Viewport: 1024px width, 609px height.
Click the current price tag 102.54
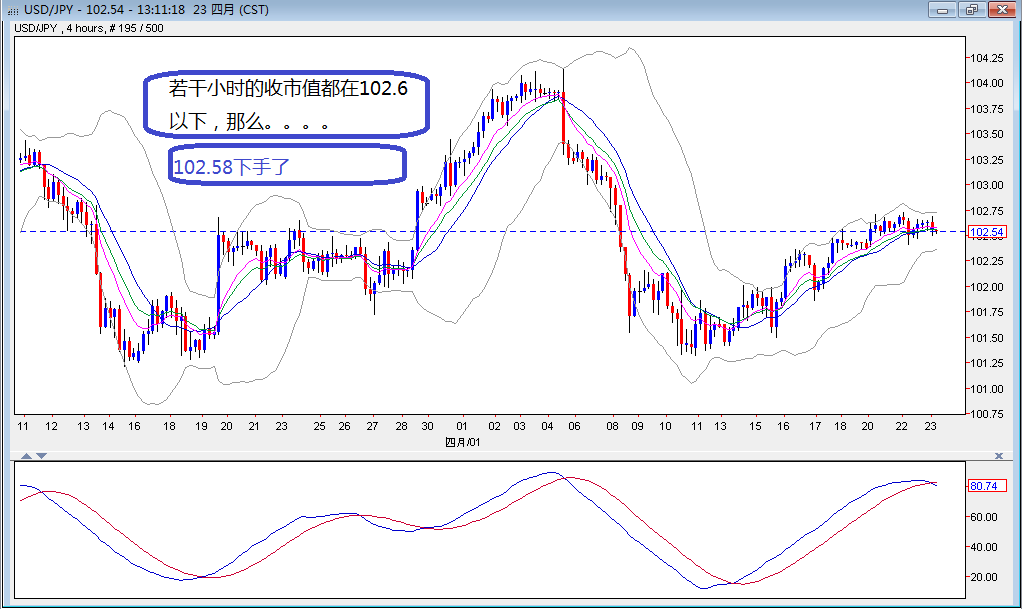987,232
